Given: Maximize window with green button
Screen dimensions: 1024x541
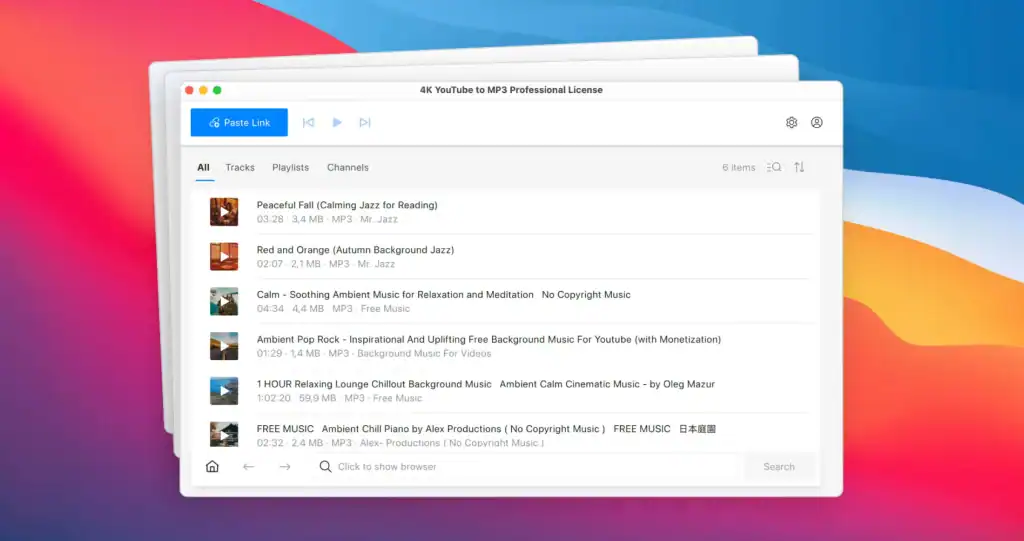Looking at the screenshot, I should (x=217, y=90).
